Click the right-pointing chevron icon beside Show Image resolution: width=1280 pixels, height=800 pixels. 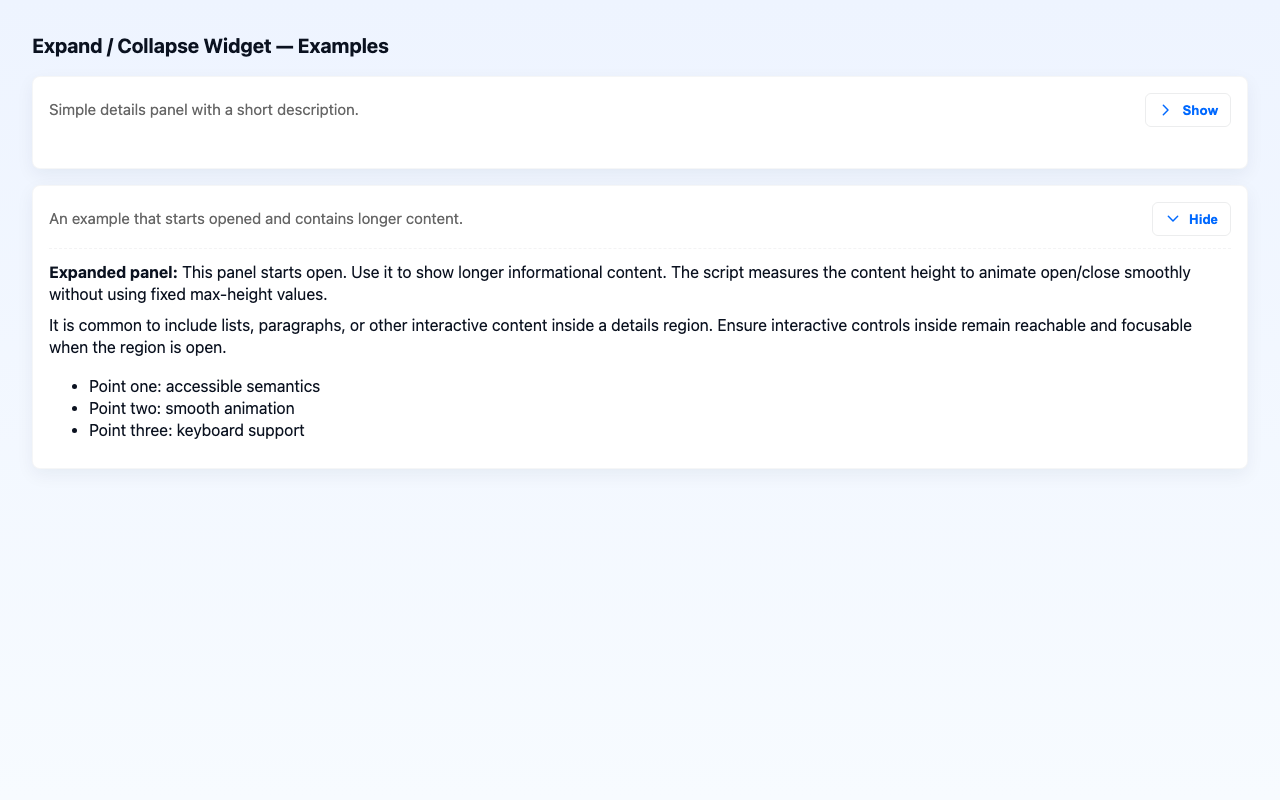[1165, 110]
